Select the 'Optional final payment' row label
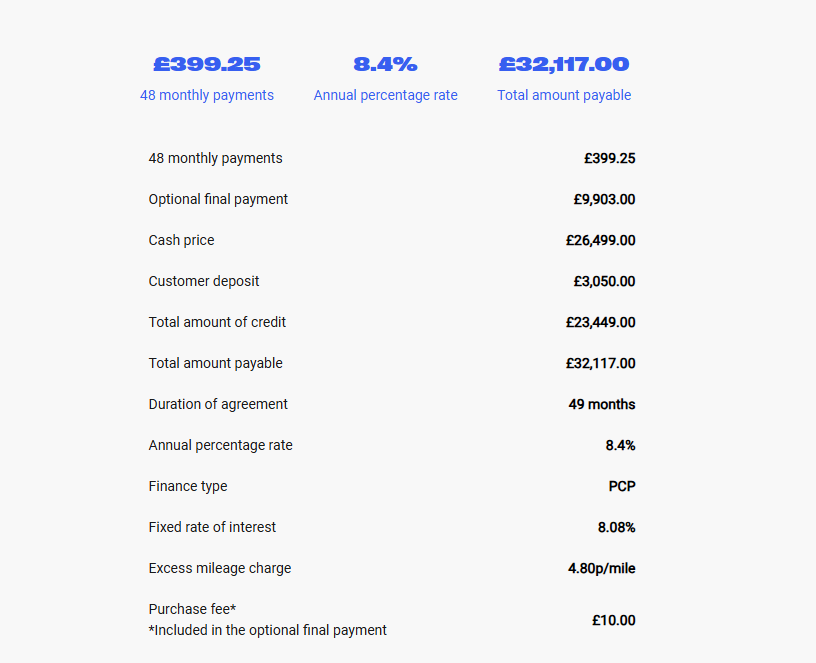The image size is (816, 663). (x=218, y=199)
